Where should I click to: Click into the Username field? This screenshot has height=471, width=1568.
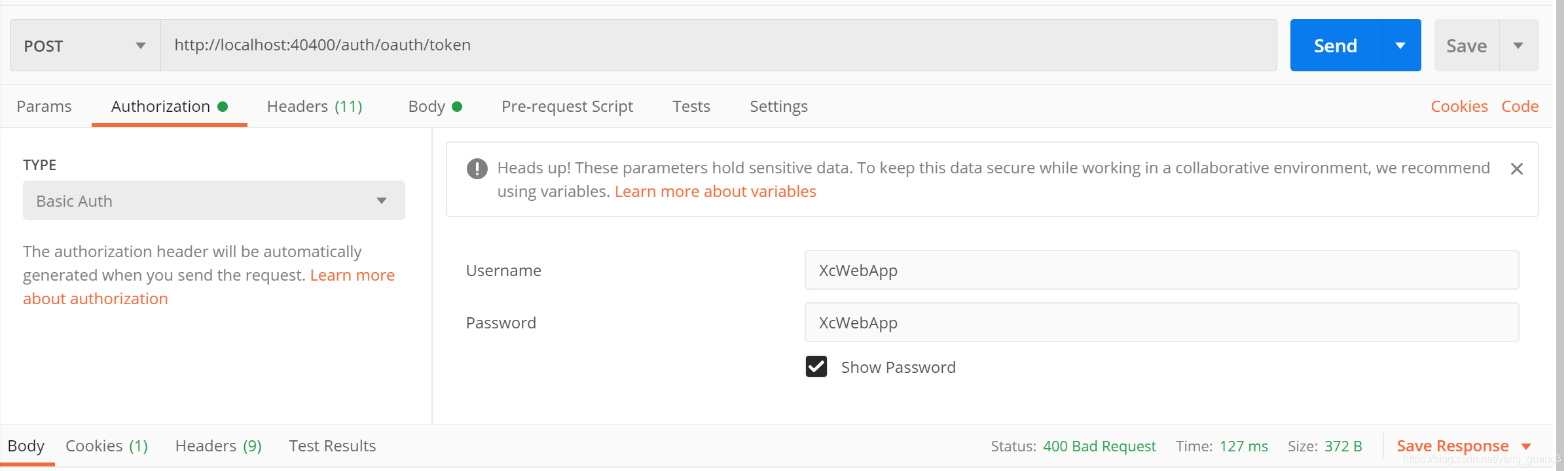[x=1161, y=270]
